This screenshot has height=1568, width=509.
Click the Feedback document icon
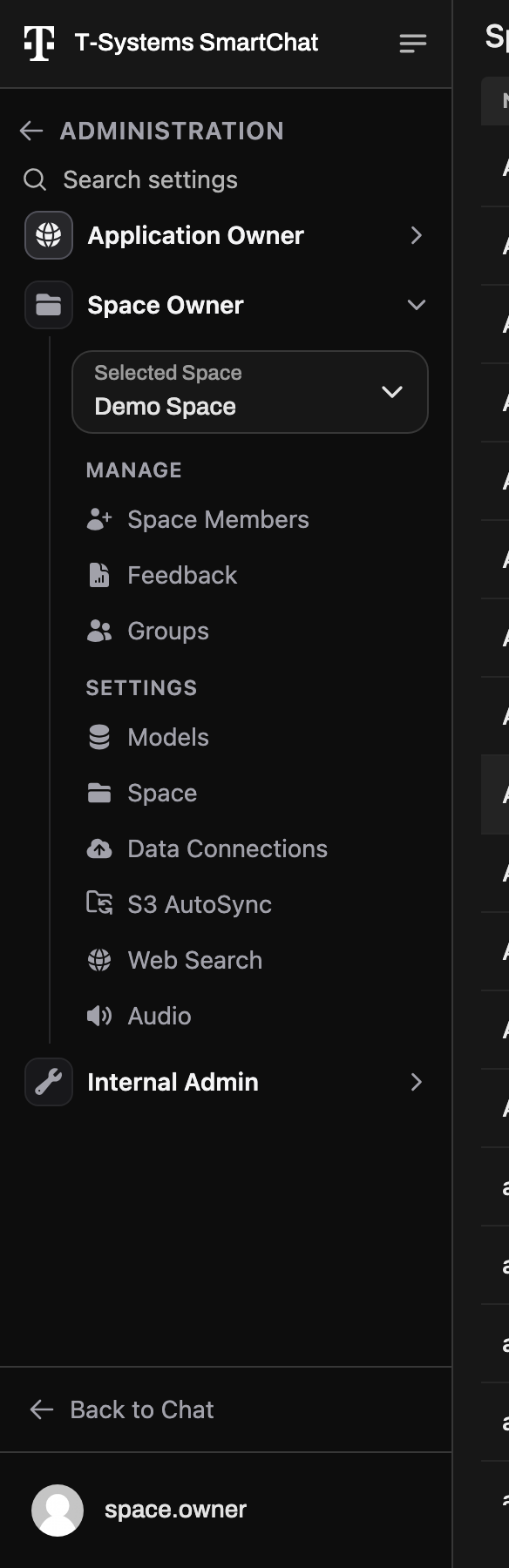coord(99,575)
